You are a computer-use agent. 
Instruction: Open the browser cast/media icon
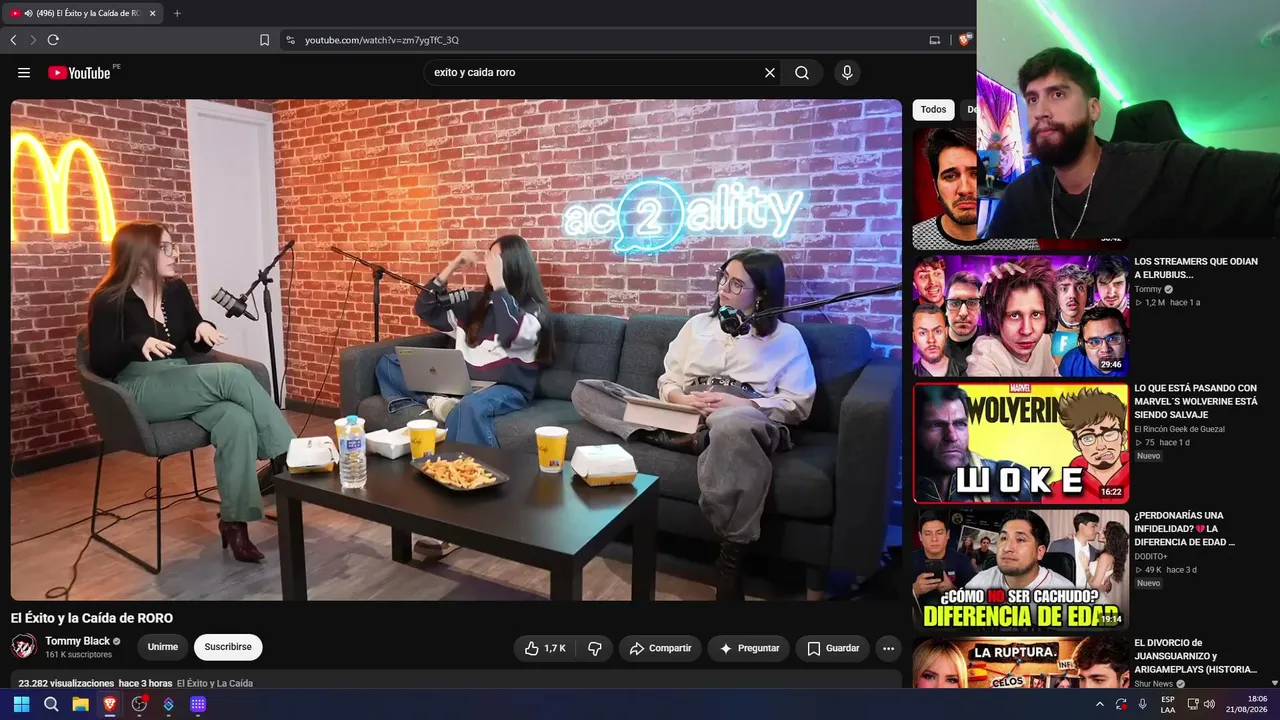click(935, 40)
